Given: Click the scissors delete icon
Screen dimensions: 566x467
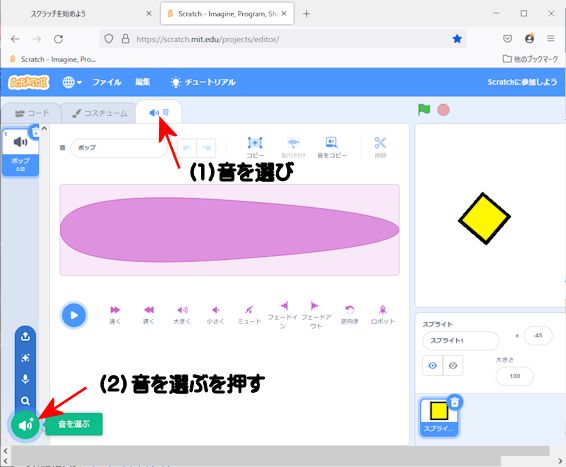Looking at the screenshot, I should 380,147.
